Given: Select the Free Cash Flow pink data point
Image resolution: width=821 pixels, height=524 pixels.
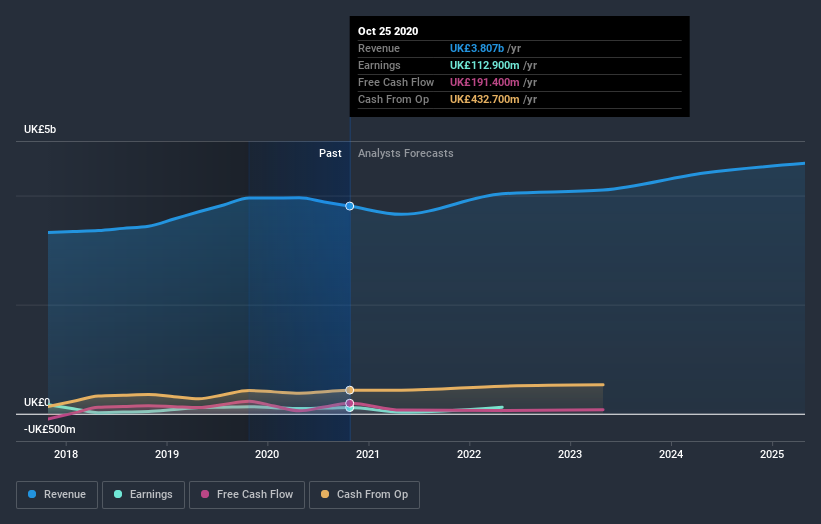Looking at the screenshot, I should click(350, 403).
